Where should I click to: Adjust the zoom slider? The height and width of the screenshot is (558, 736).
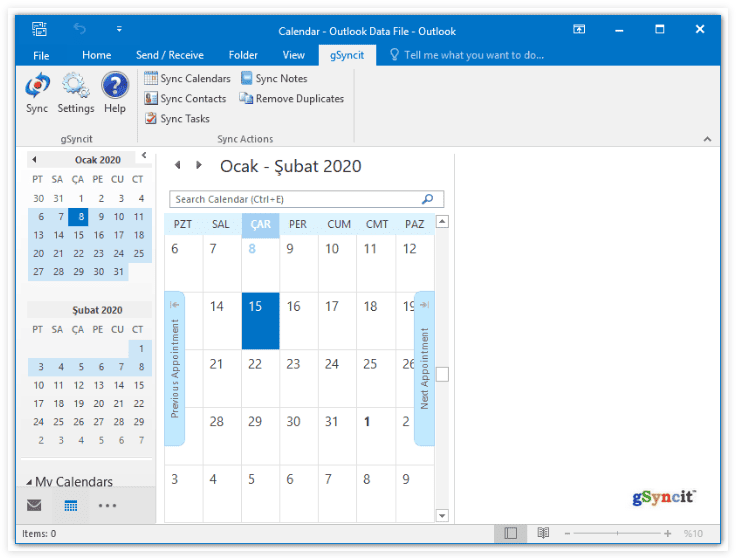(x=617, y=534)
